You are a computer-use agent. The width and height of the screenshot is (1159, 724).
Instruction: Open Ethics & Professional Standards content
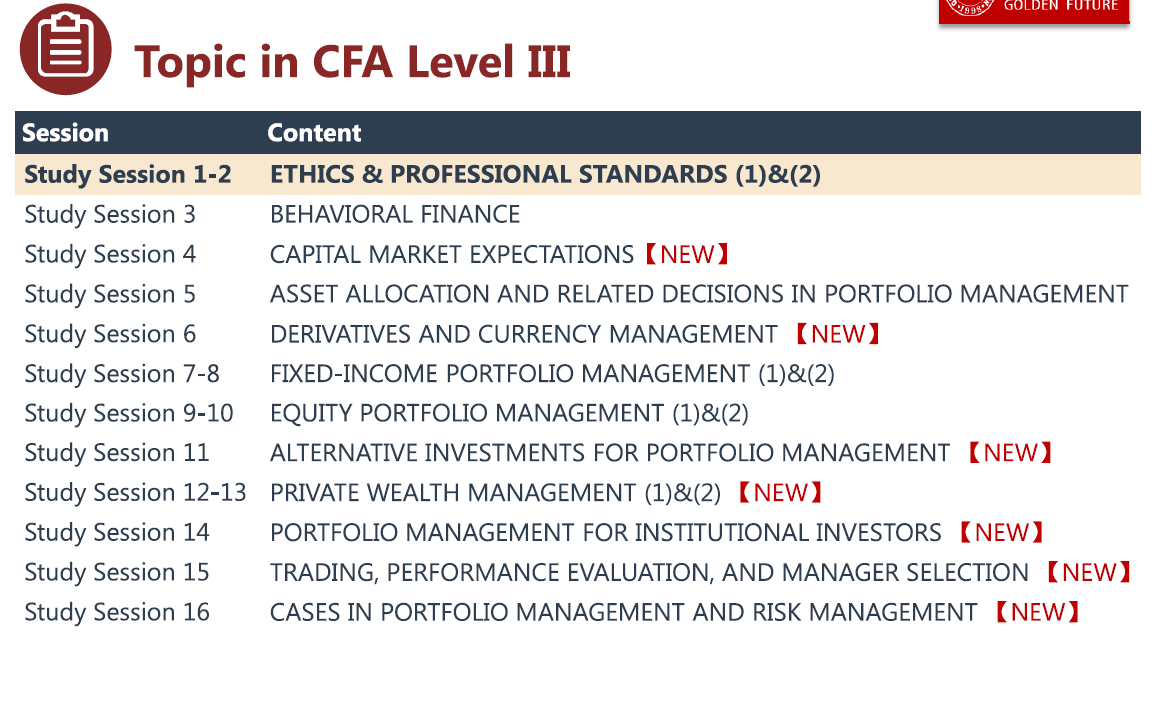click(x=545, y=175)
